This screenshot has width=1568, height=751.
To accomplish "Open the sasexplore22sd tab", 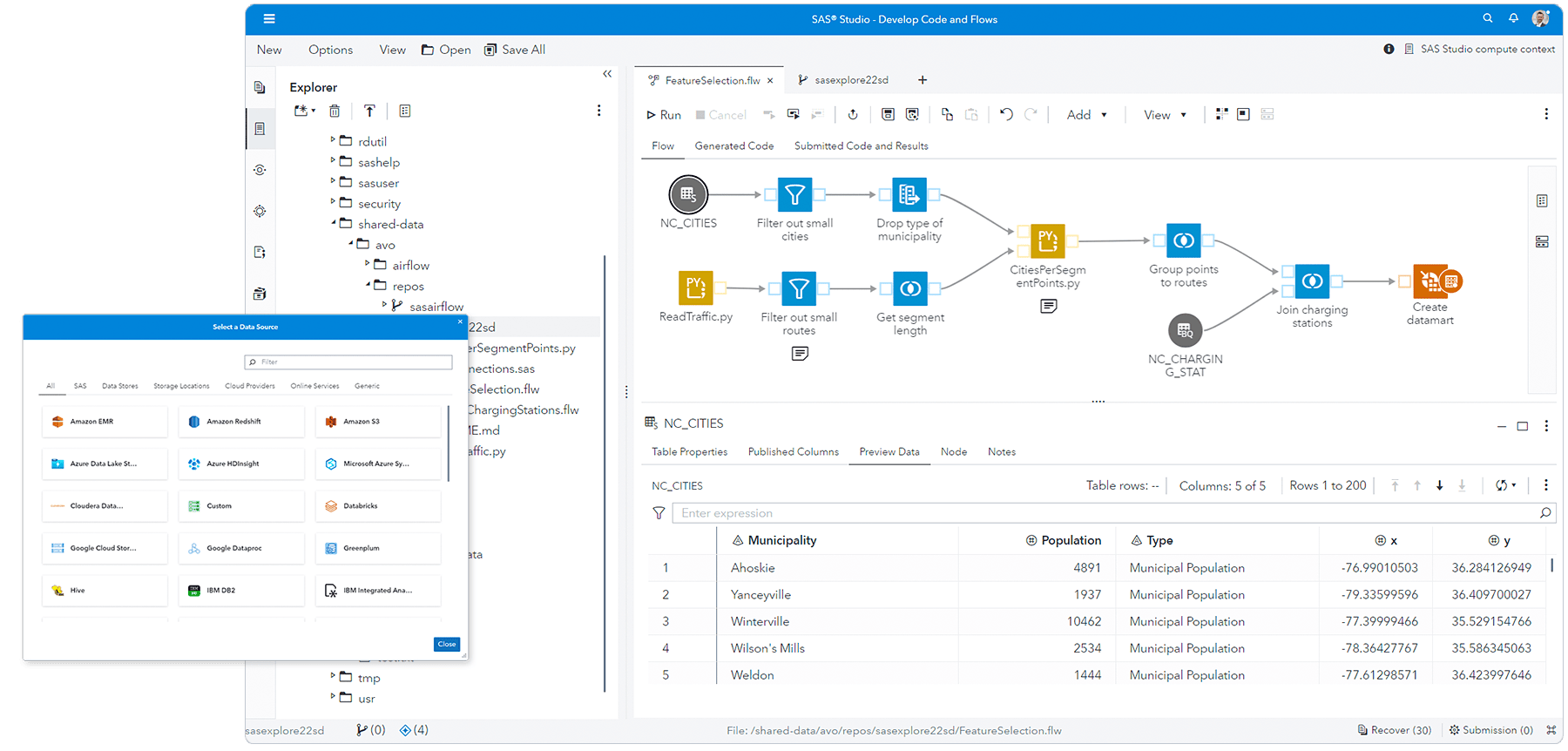I will click(x=843, y=80).
